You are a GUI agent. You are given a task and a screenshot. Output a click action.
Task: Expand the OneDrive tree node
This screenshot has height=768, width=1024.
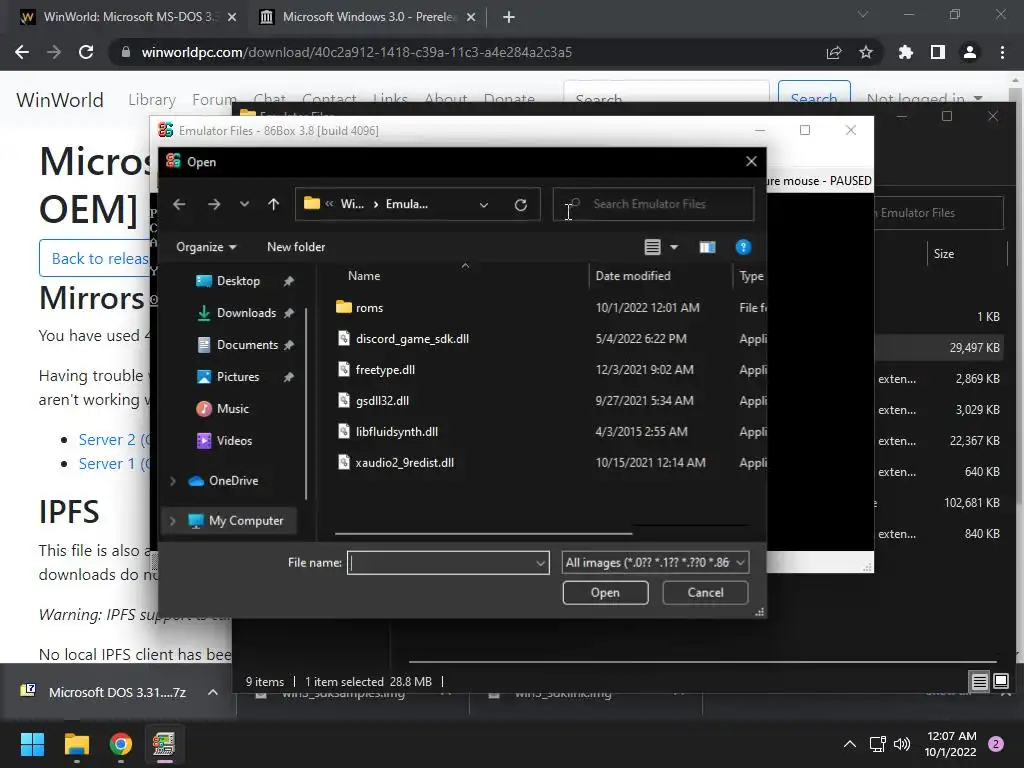point(172,481)
